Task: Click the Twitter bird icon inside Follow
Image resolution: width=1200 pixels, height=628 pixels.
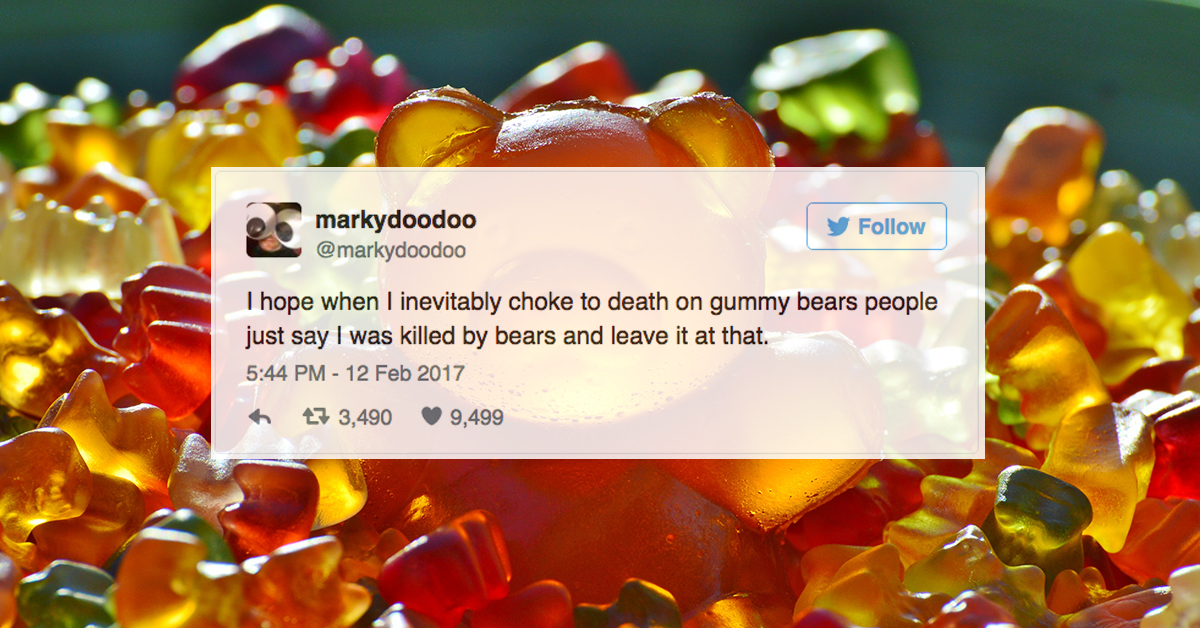Action: (x=838, y=227)
